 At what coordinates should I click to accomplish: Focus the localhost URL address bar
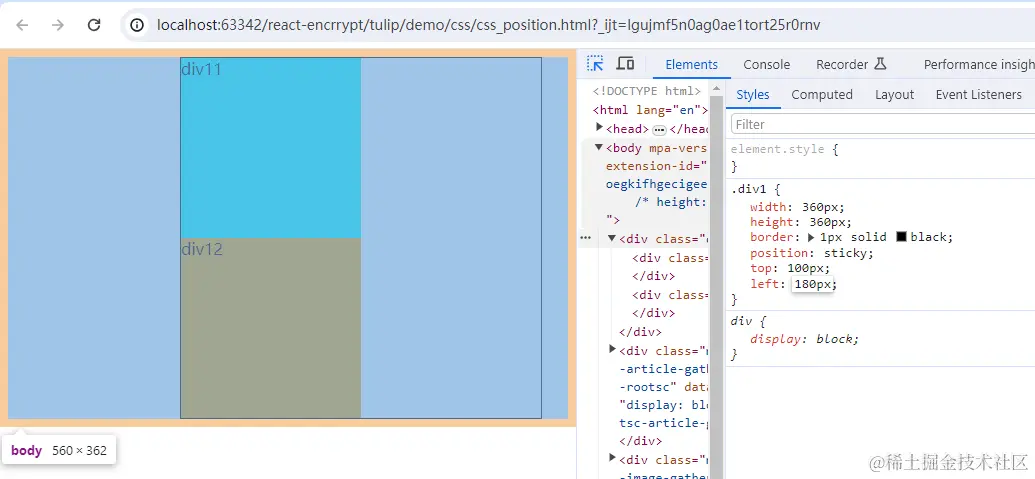click(x=488, y=25)
